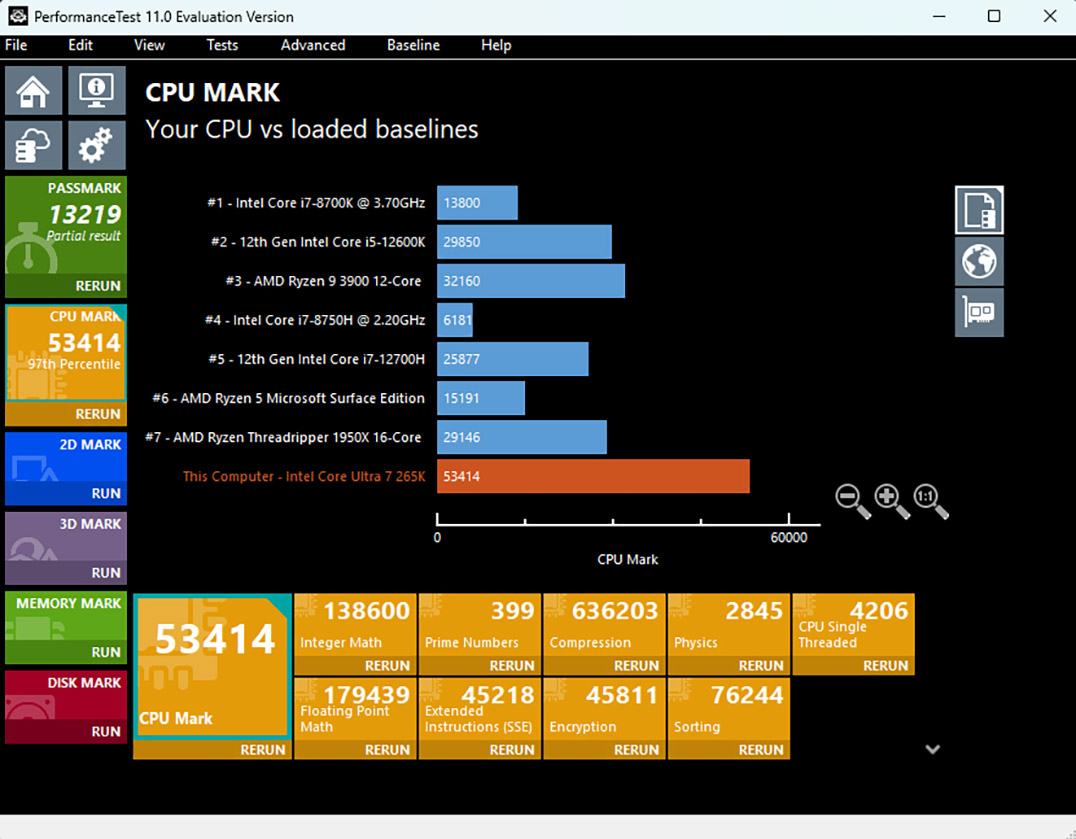Screen dimensions: 1076x839
Task: Open the Home screen
Action: 33,91
